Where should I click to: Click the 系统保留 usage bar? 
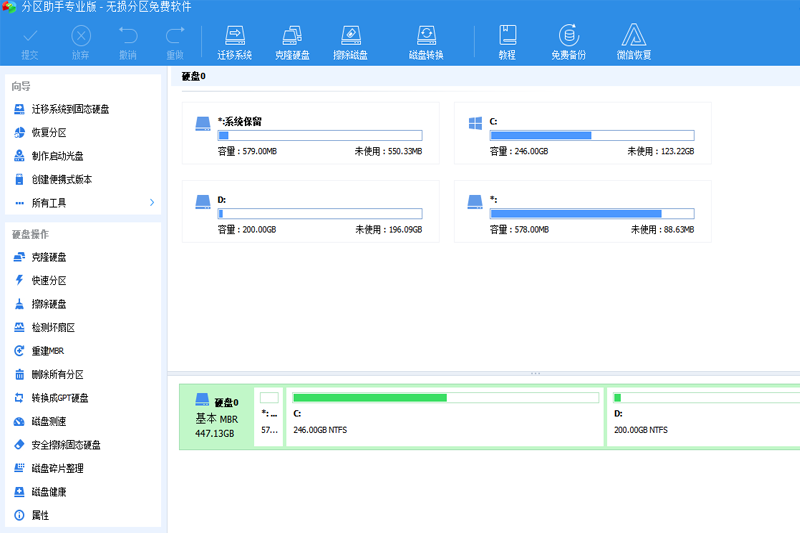click(x=320, y=136)
